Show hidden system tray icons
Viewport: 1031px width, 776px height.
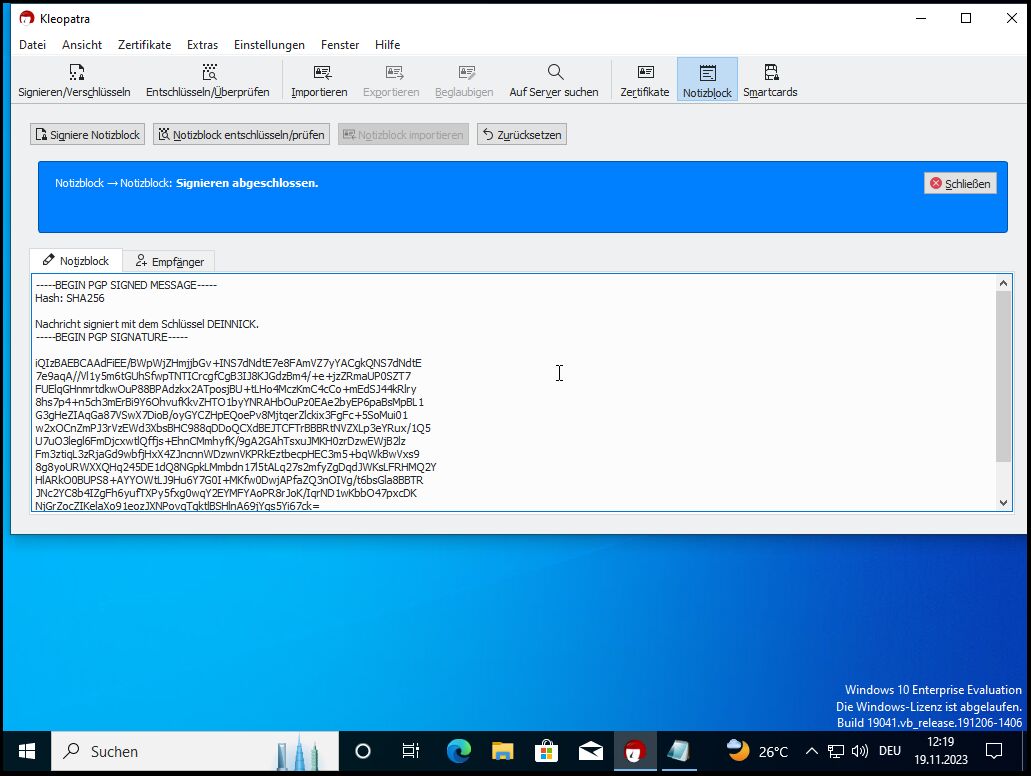[811, 751]
